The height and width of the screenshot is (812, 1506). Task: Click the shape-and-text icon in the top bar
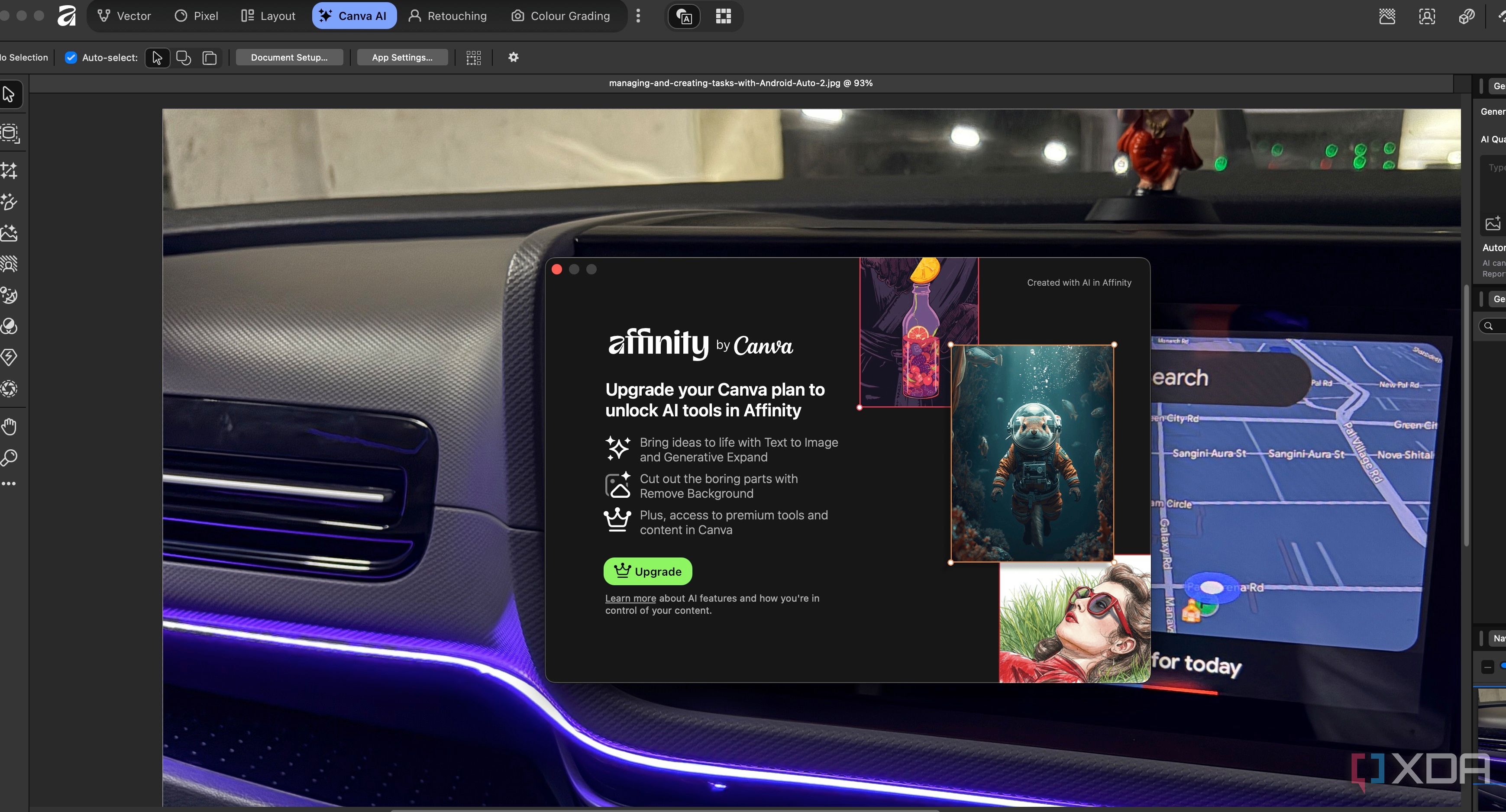coord(684,16)
